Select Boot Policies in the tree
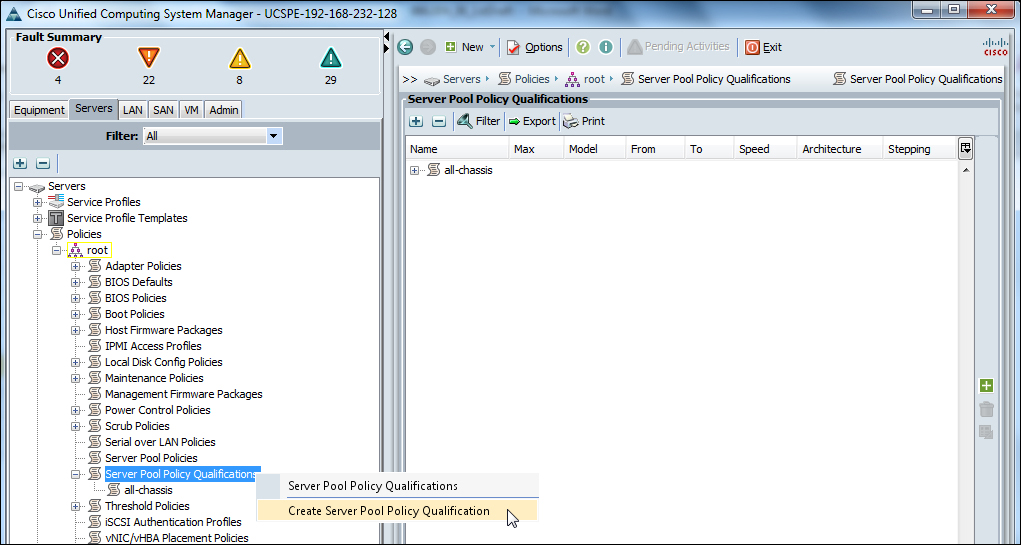 point(135,314)
